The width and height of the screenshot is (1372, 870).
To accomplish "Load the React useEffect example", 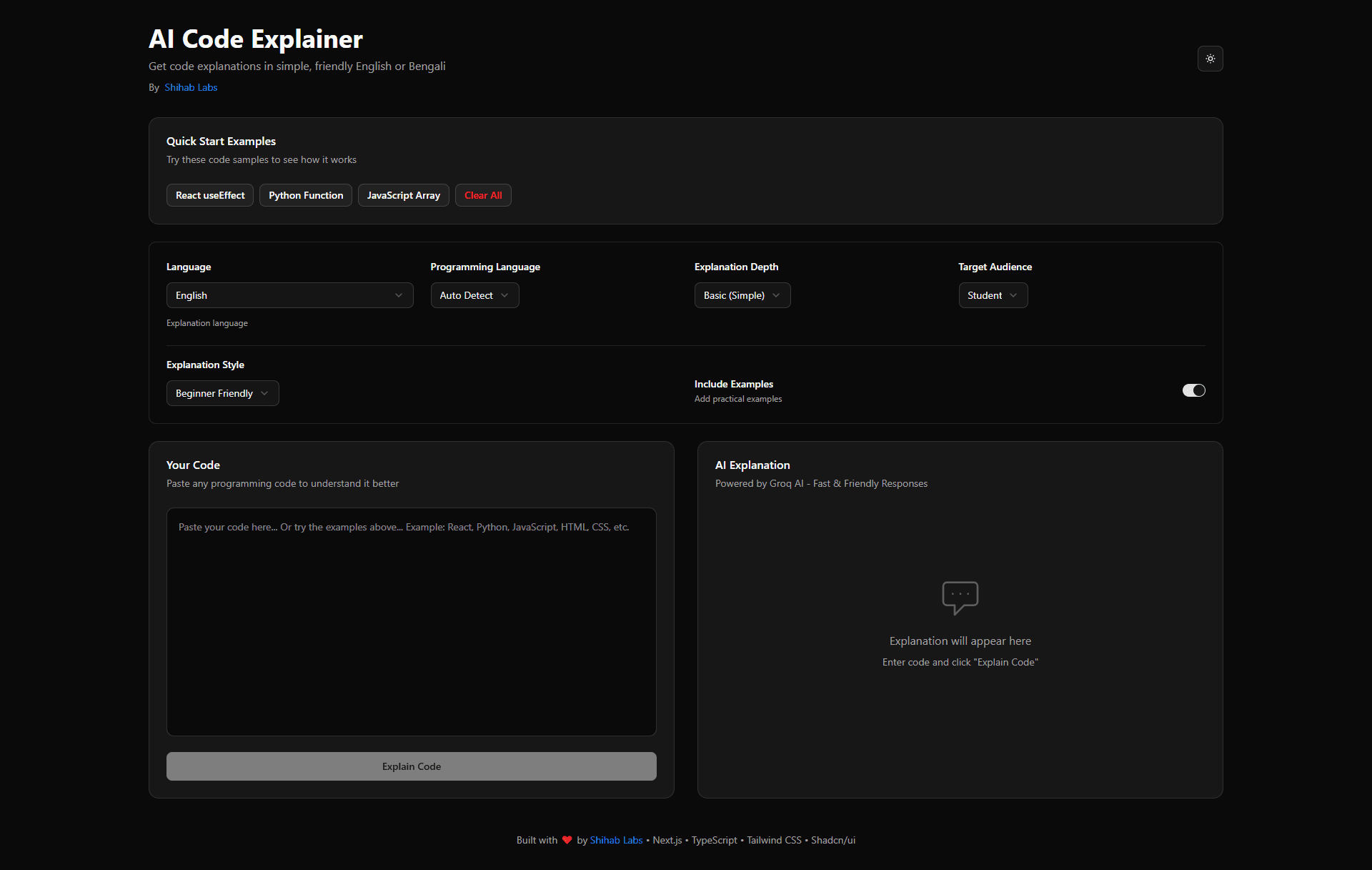I will pyautogui.click(x=210, y=195).
